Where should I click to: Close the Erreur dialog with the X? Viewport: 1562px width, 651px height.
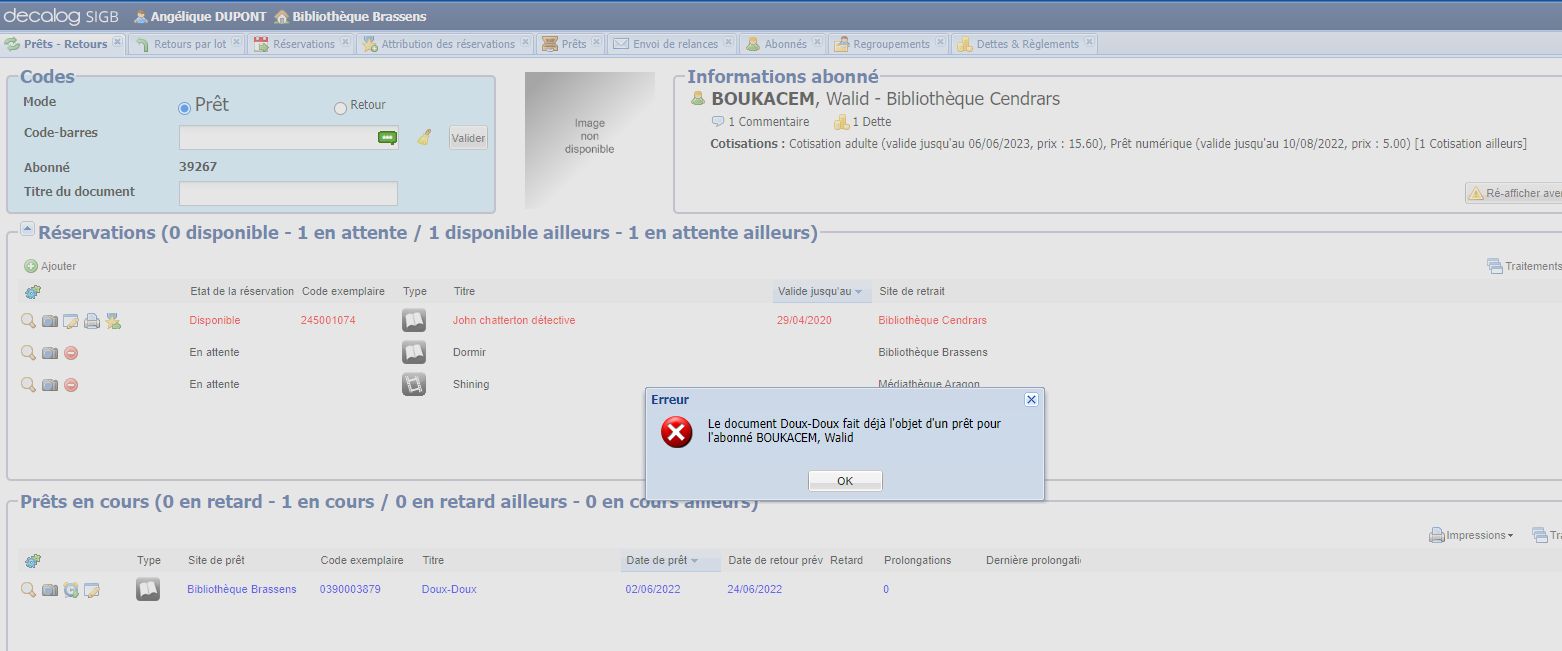coord(1031,399)
